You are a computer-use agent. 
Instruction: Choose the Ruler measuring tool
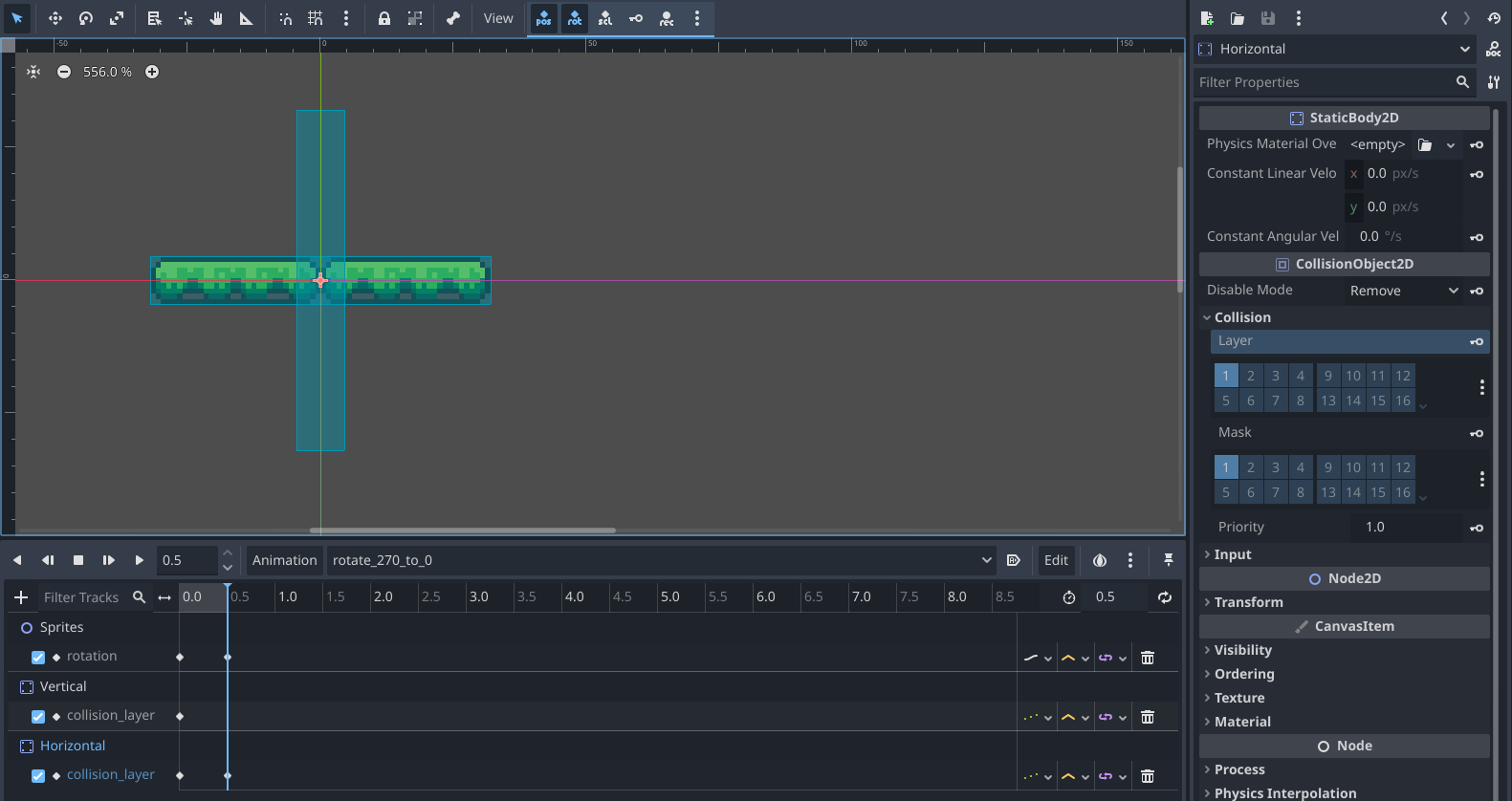247,18
